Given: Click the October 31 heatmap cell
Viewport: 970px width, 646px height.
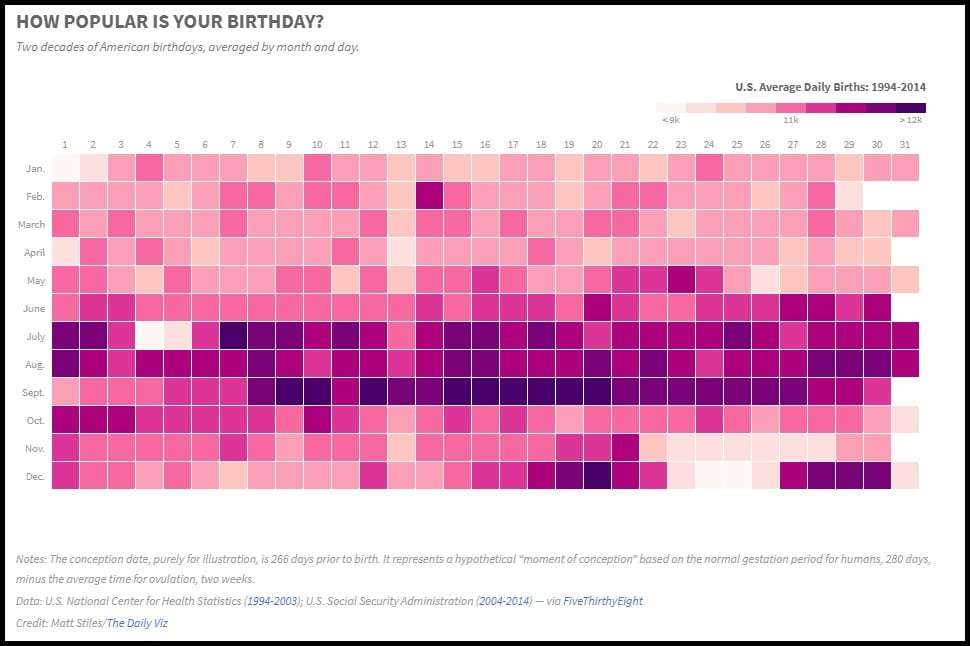Looking at the screenshot, I should 905,419.
